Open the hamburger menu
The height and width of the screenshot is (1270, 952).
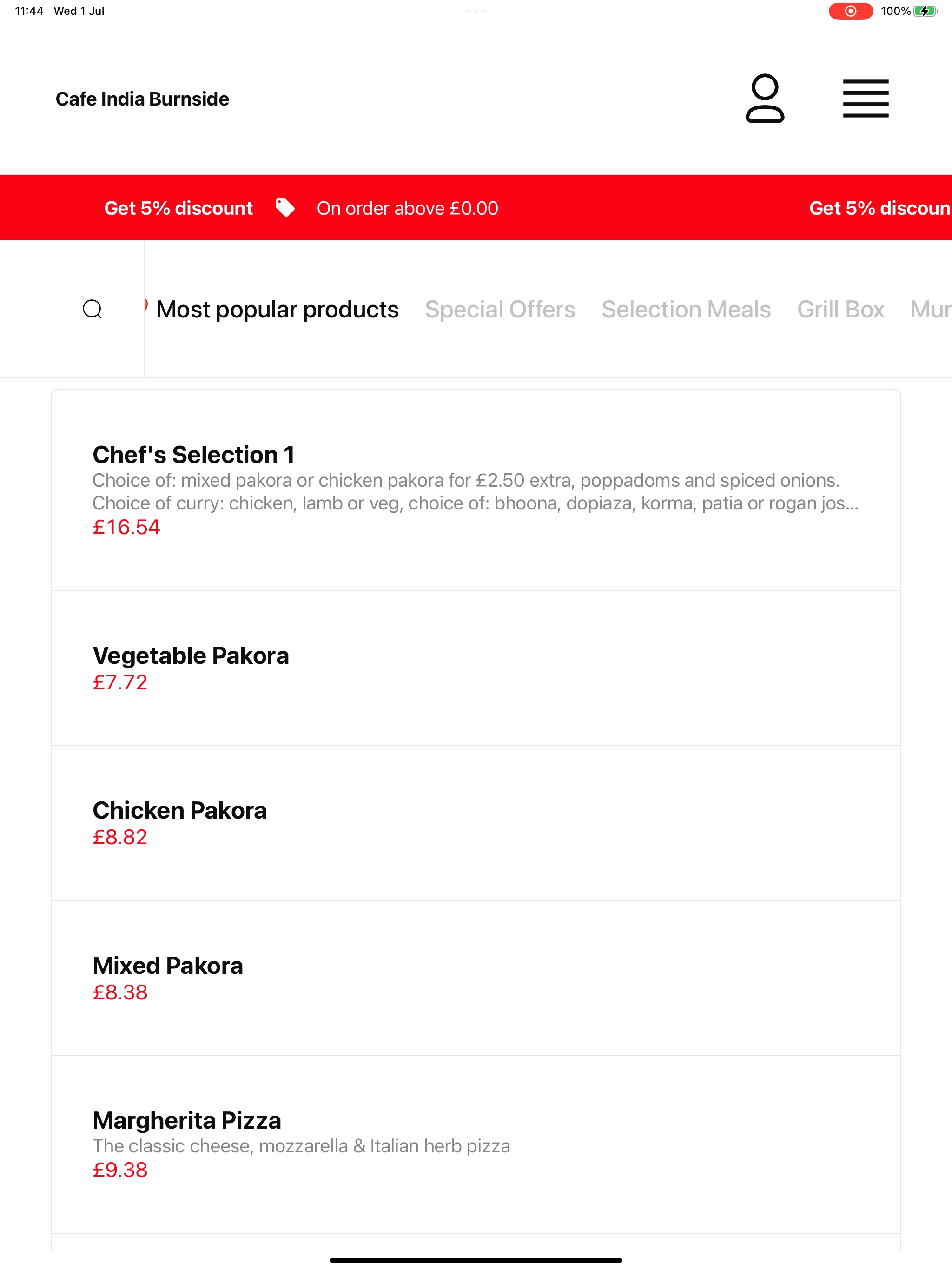pyautogui.click(x=865, y=99)
